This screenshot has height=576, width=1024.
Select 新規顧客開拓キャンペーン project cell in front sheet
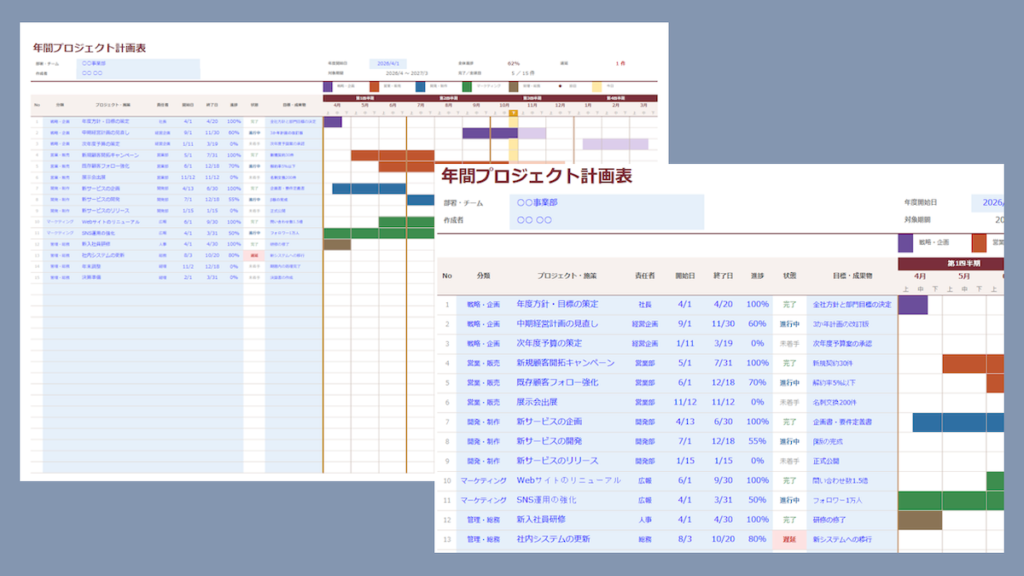pyautogui.click(x=566, y=363)
